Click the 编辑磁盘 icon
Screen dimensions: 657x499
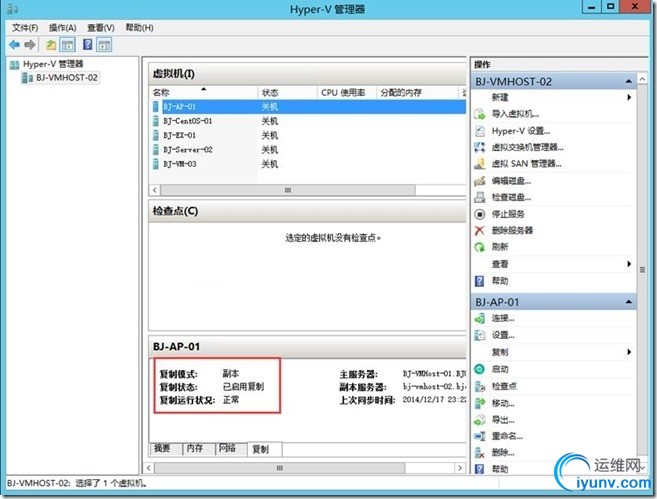480,181
